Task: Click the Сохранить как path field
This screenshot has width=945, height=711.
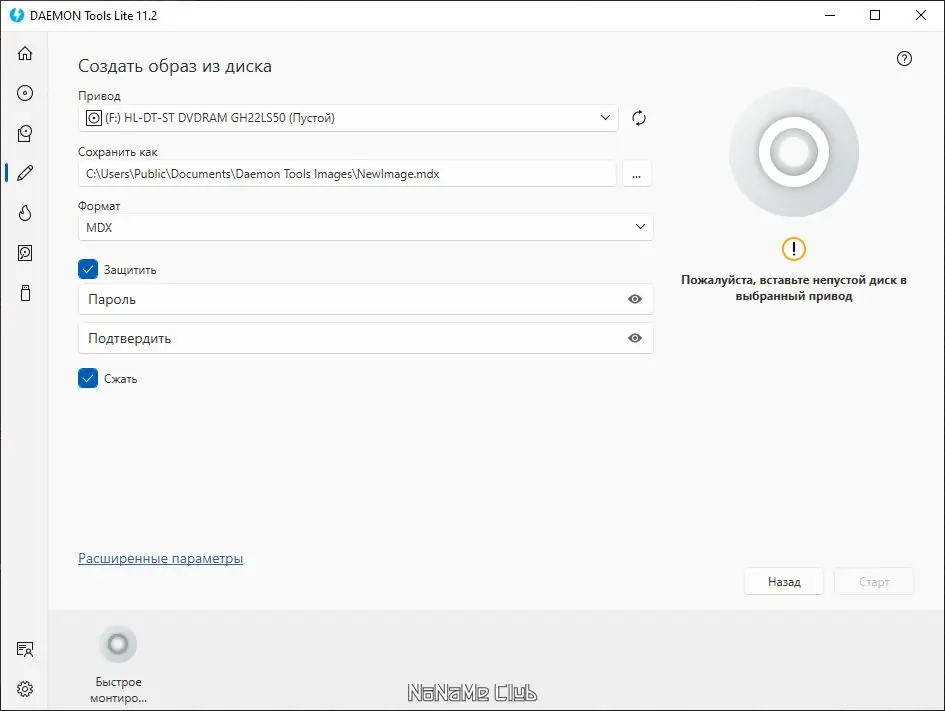Action: point(347,174)
